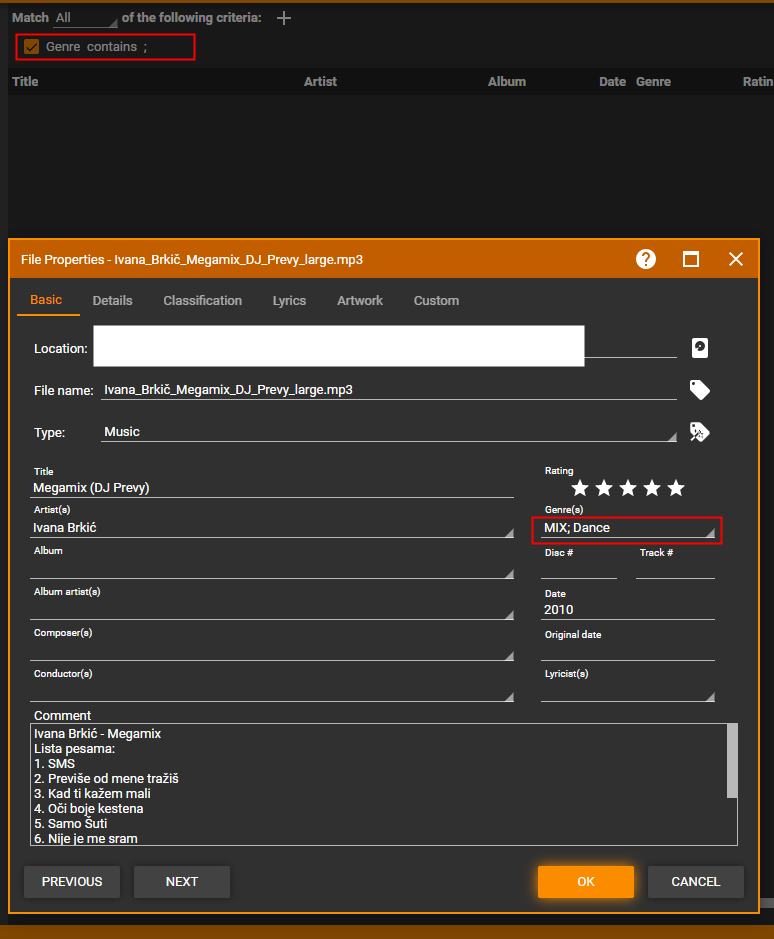The height and width of the screenshot is (939, 774).
Task: Expand the Genre(s) dropdown
Action: point(710,534)
